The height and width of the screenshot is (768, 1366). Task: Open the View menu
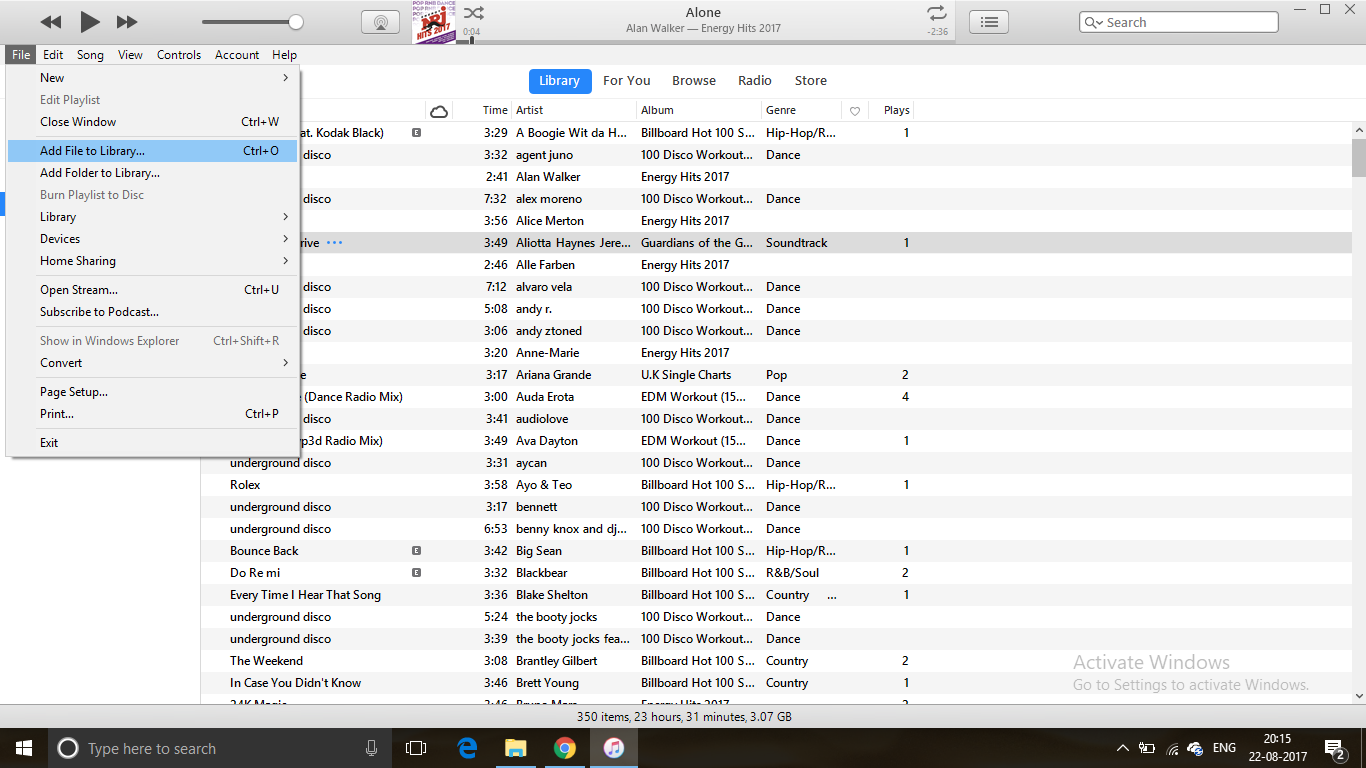pyautogui.click(x=130, y=55)
